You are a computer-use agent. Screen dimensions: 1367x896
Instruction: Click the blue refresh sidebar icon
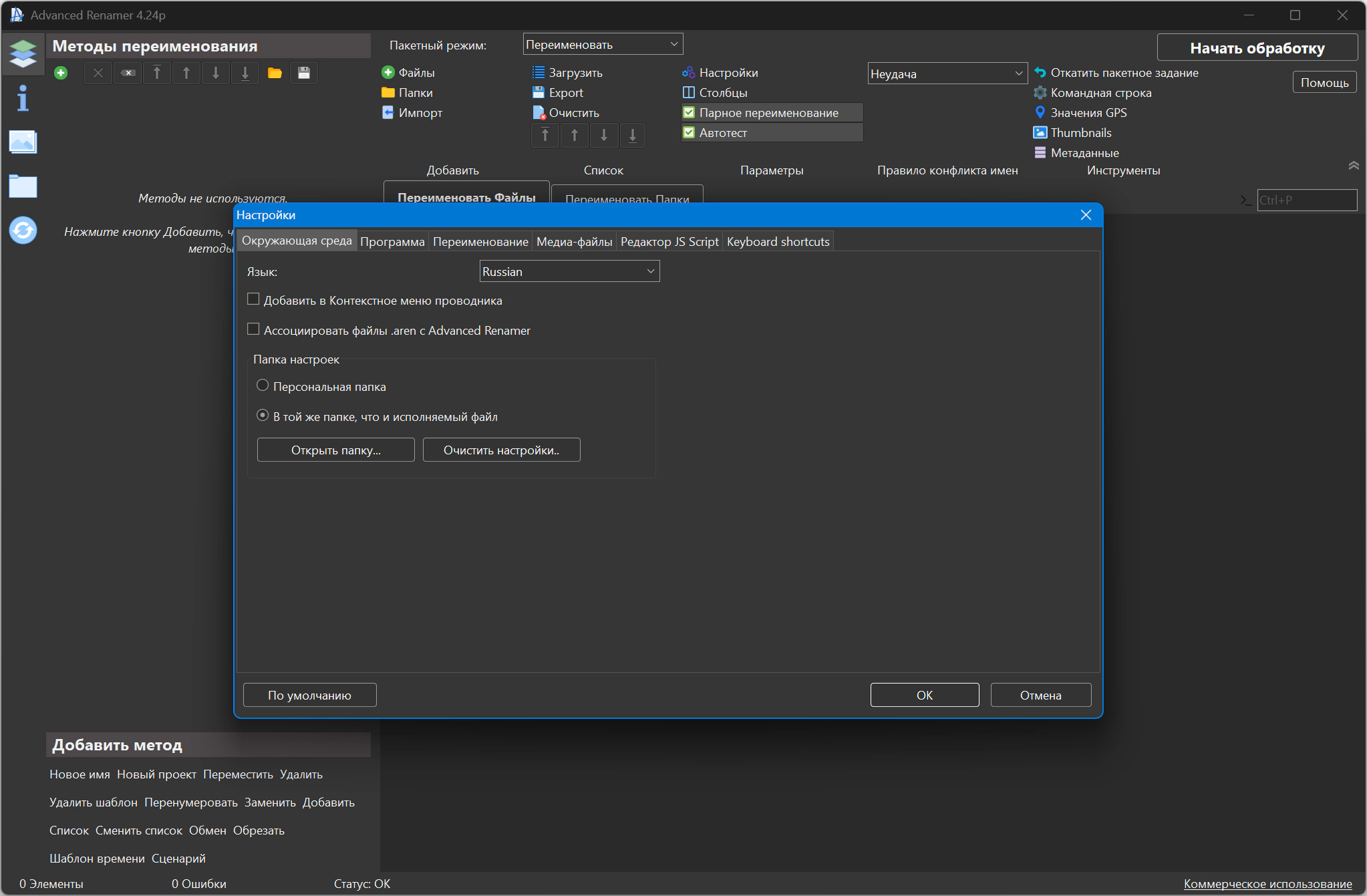point(23,231)
